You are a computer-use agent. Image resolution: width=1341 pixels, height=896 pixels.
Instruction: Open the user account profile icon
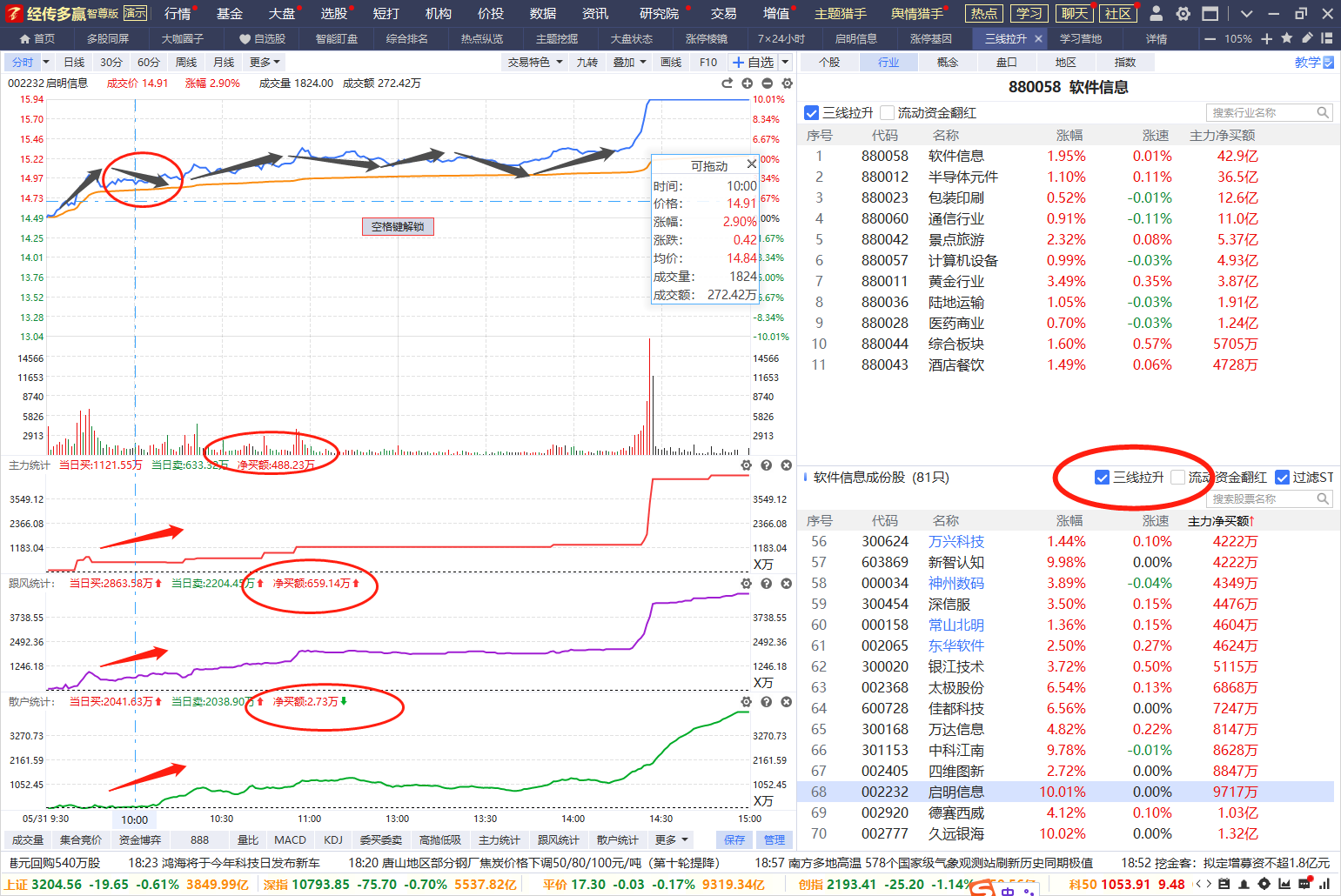(x=1157, y=13)
